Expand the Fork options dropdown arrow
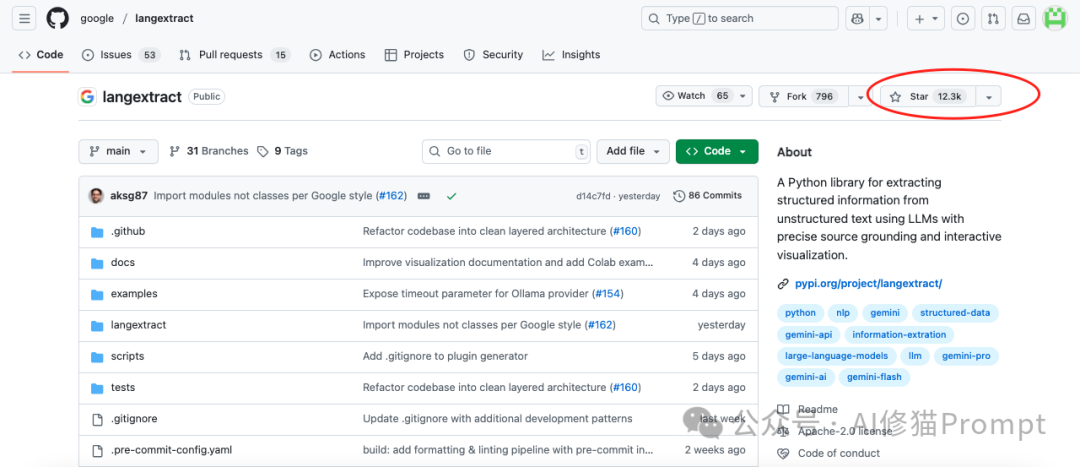This screenshot has width=1080, height=467. (860, 97)
